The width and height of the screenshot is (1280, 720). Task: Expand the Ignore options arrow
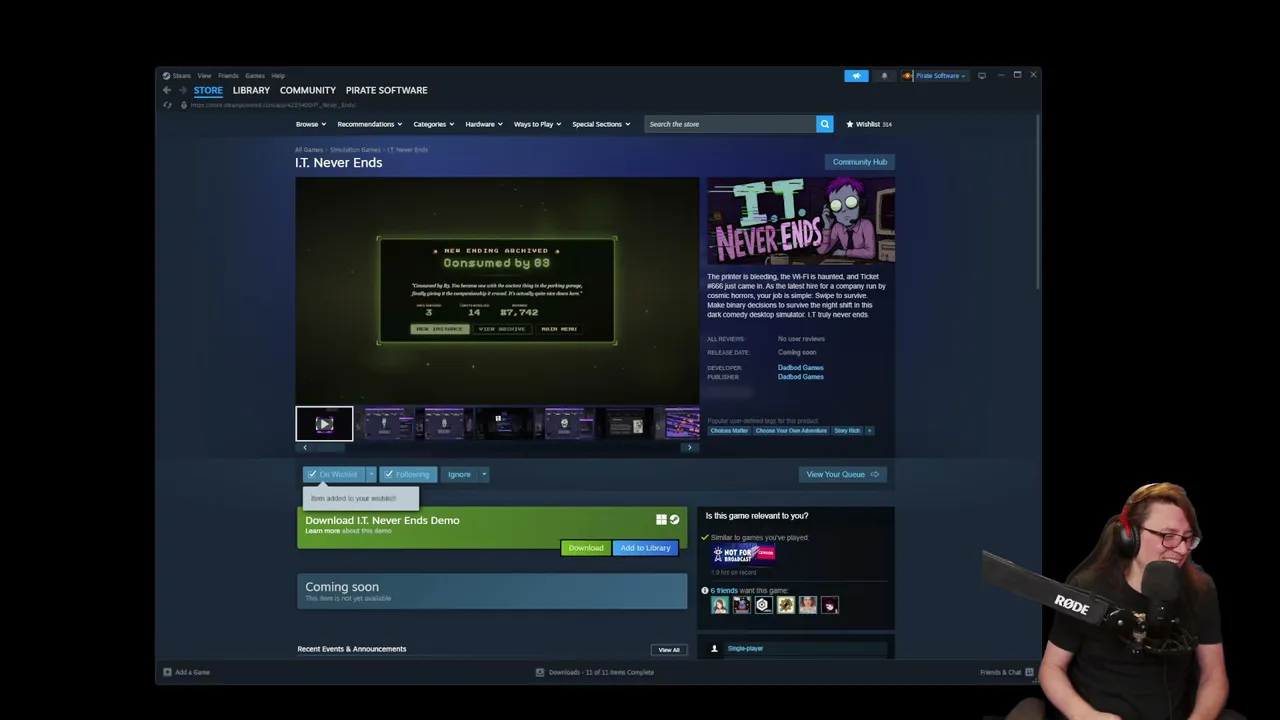(x=484, y=474)
